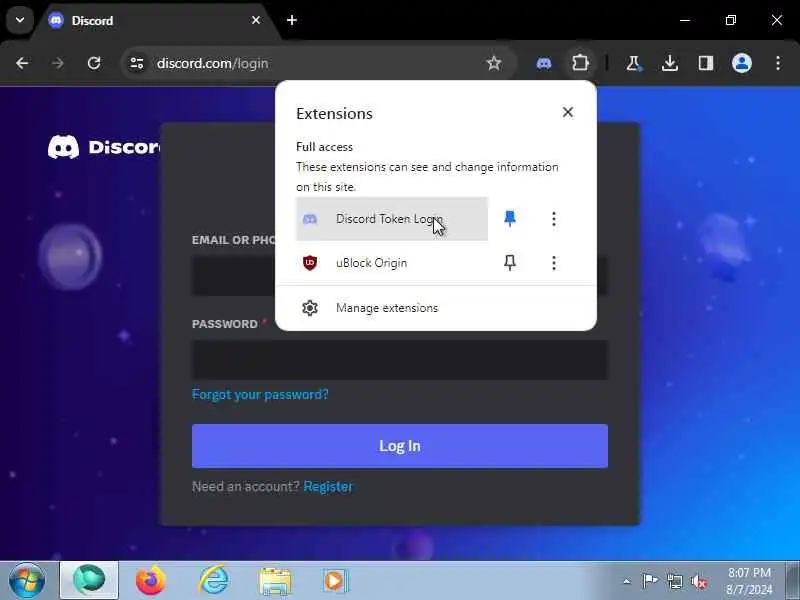800x600 pixels.
Task: Open the tab search dropdown arrow
Action: 20,20
